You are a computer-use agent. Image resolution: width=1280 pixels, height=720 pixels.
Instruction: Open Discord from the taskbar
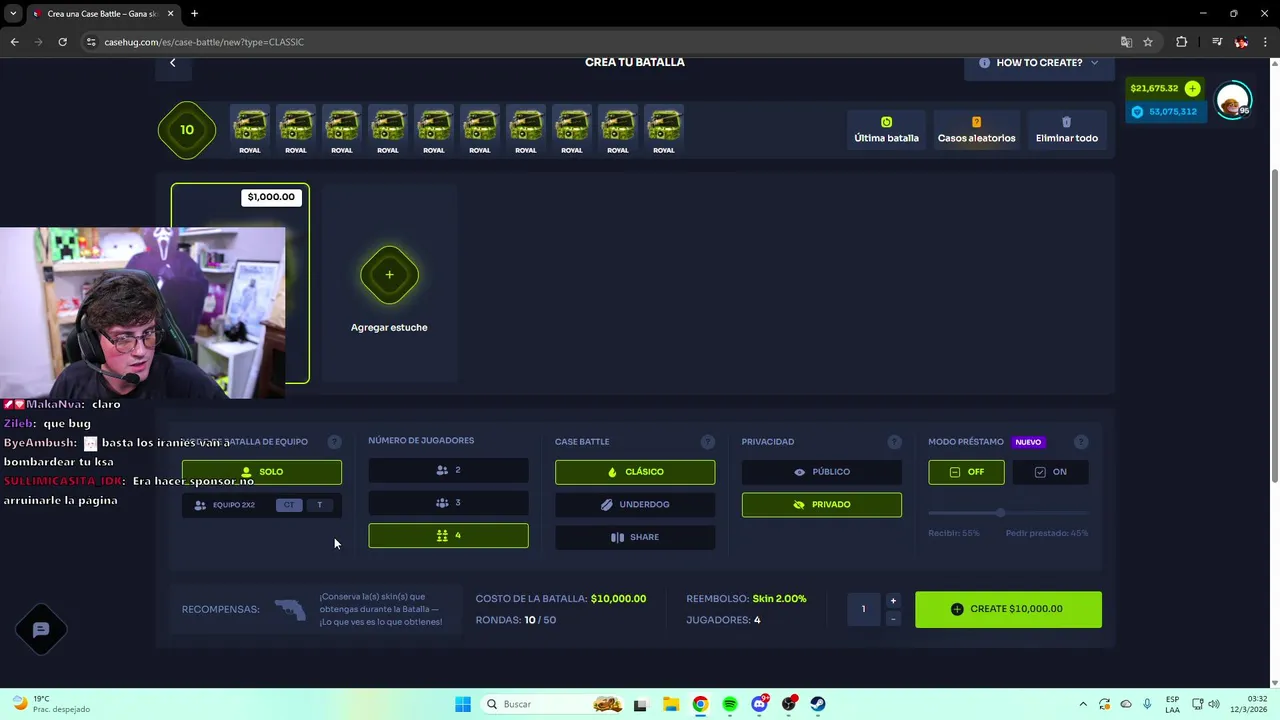(x=760, y=704)
